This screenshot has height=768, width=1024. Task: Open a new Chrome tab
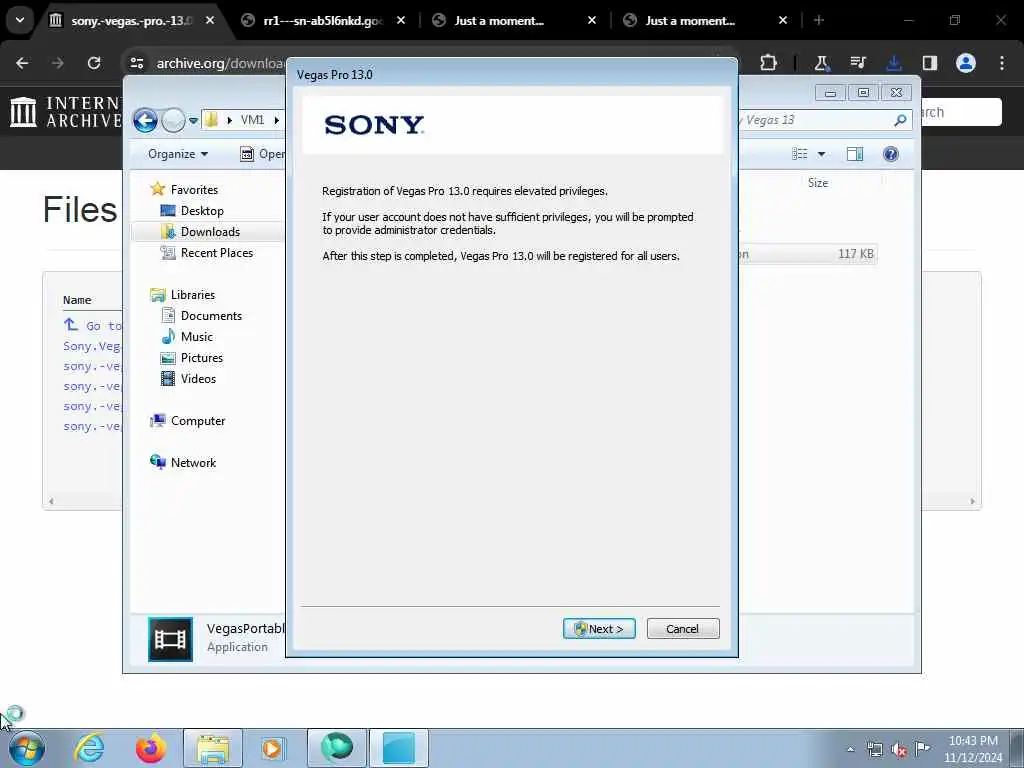[818, 20]
